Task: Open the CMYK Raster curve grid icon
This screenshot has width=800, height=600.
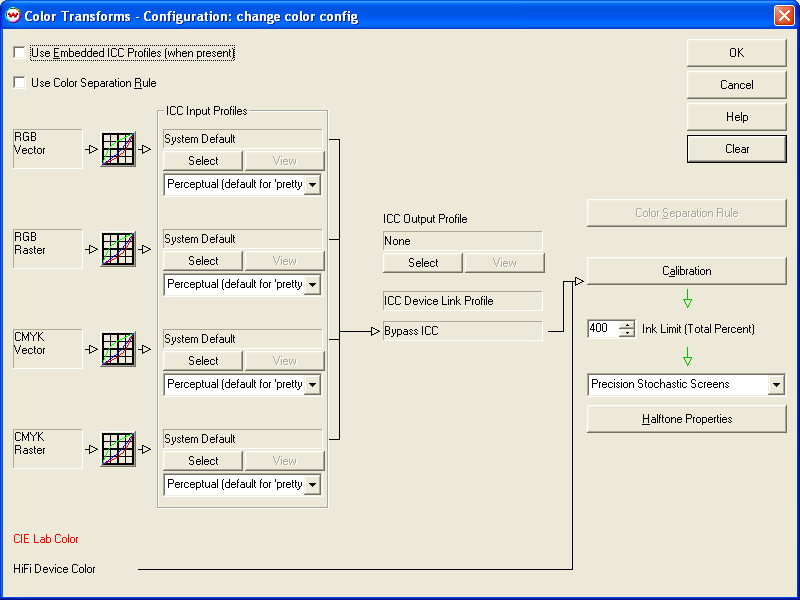Action: [x=118, y=449]
